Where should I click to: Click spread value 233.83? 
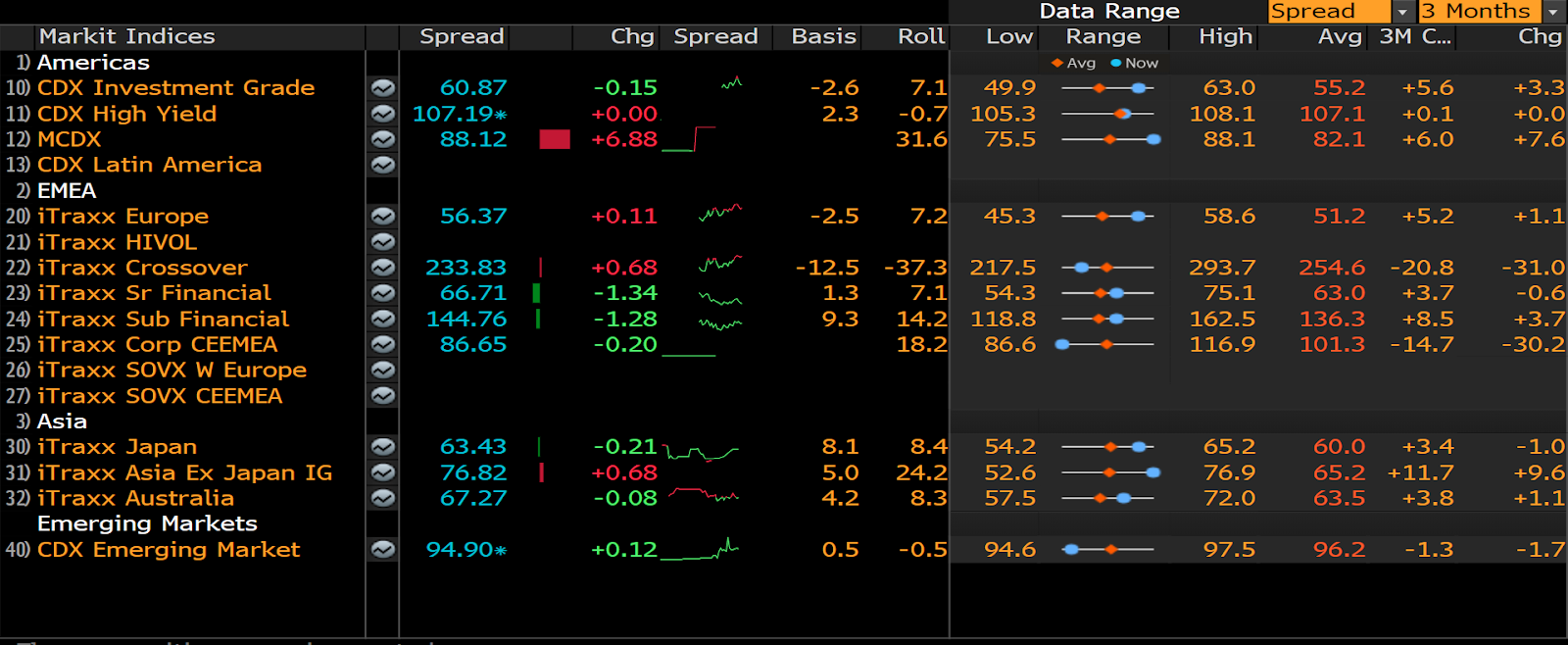465,268
